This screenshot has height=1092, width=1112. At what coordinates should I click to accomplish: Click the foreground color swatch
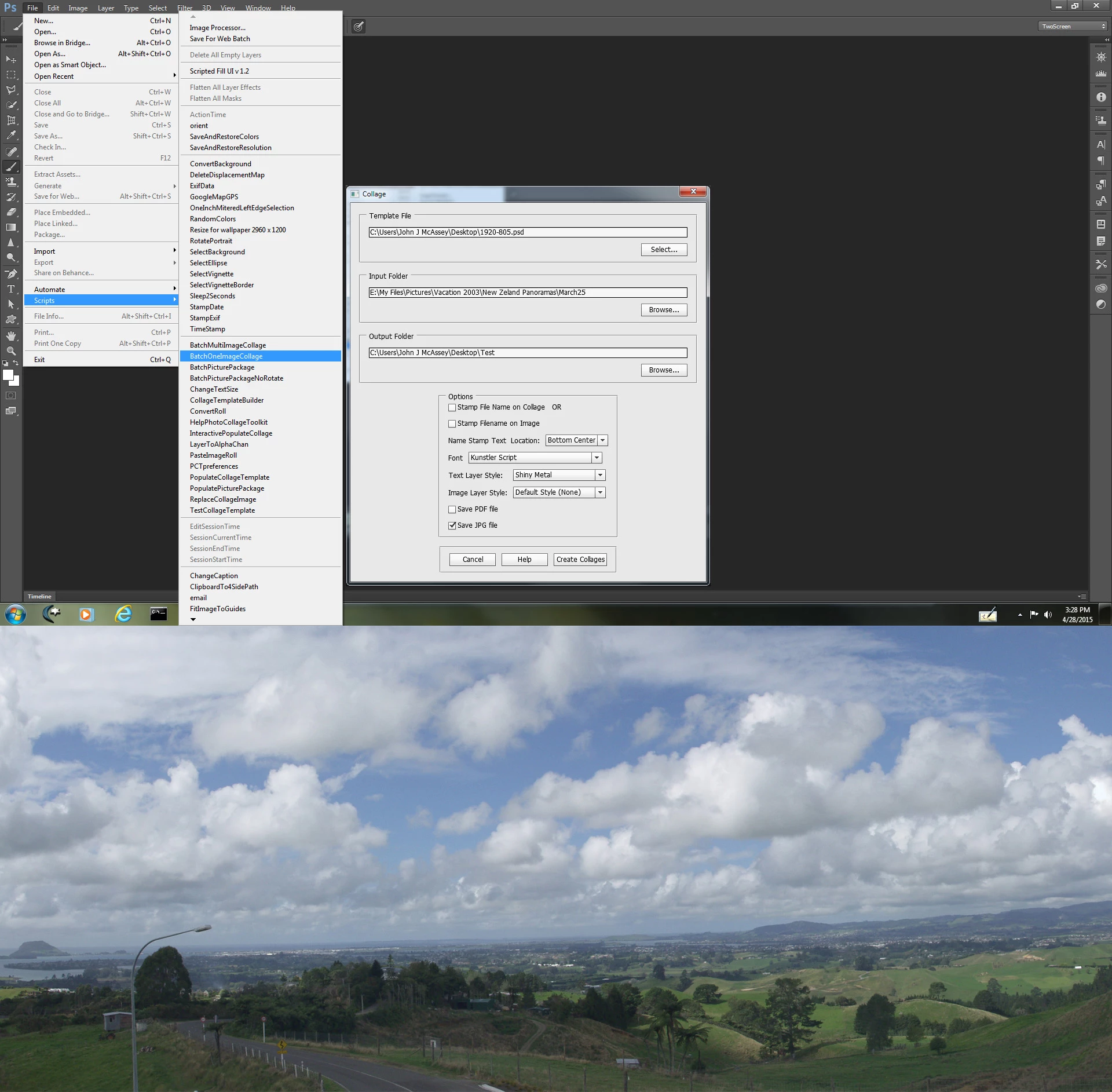pyautogui.click(x=8, y=375)
